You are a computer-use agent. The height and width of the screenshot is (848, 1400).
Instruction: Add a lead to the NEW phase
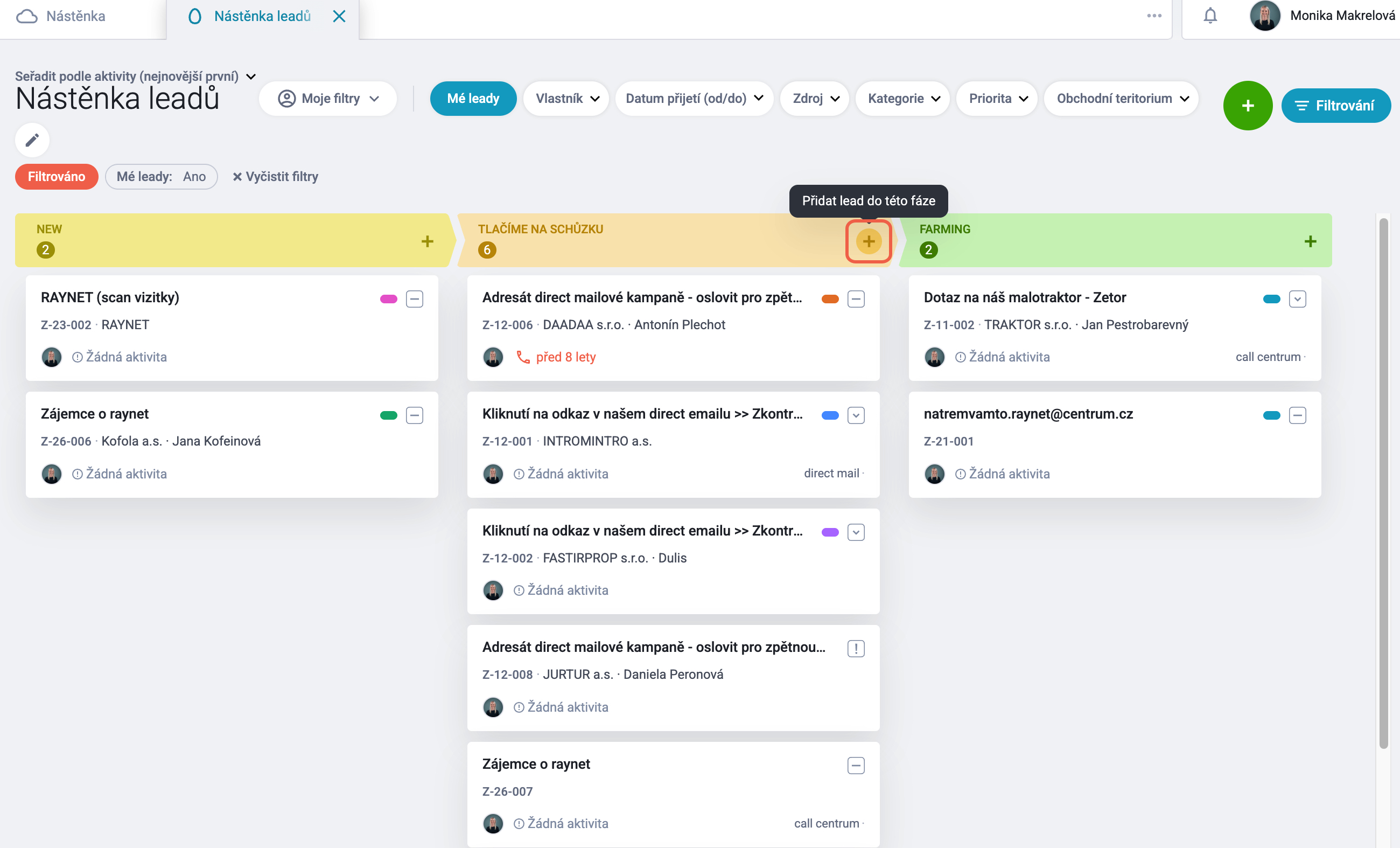[428, 241]
